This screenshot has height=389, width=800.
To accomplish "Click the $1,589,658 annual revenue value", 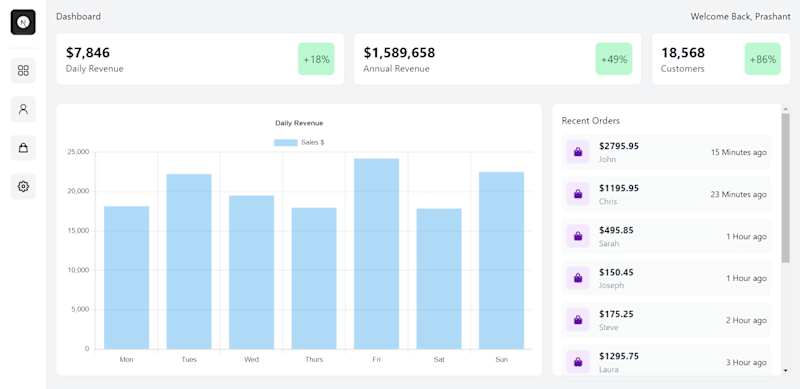I will tap(399, 53).
